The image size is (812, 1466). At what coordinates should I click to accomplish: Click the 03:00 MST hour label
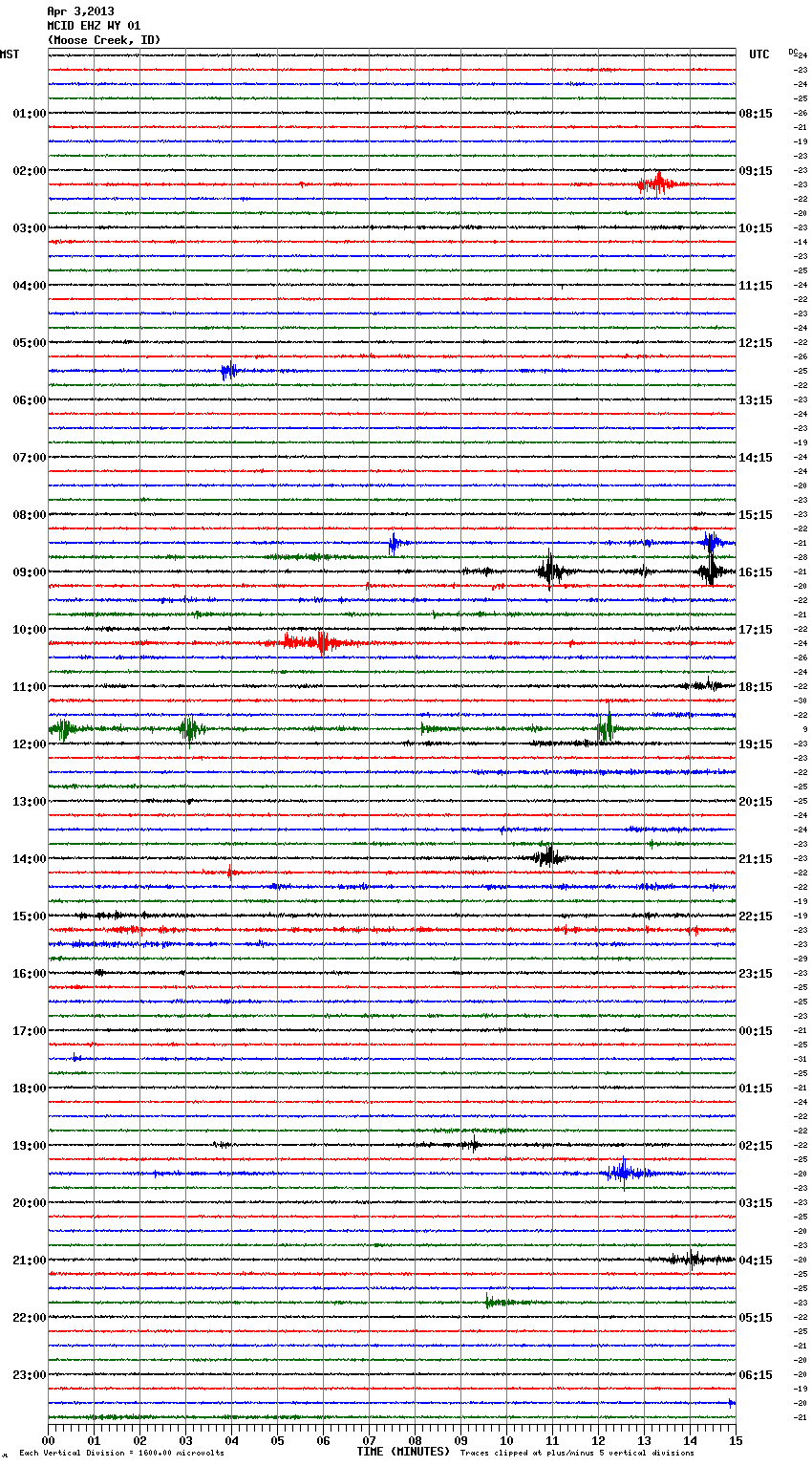tap(29, 227)
